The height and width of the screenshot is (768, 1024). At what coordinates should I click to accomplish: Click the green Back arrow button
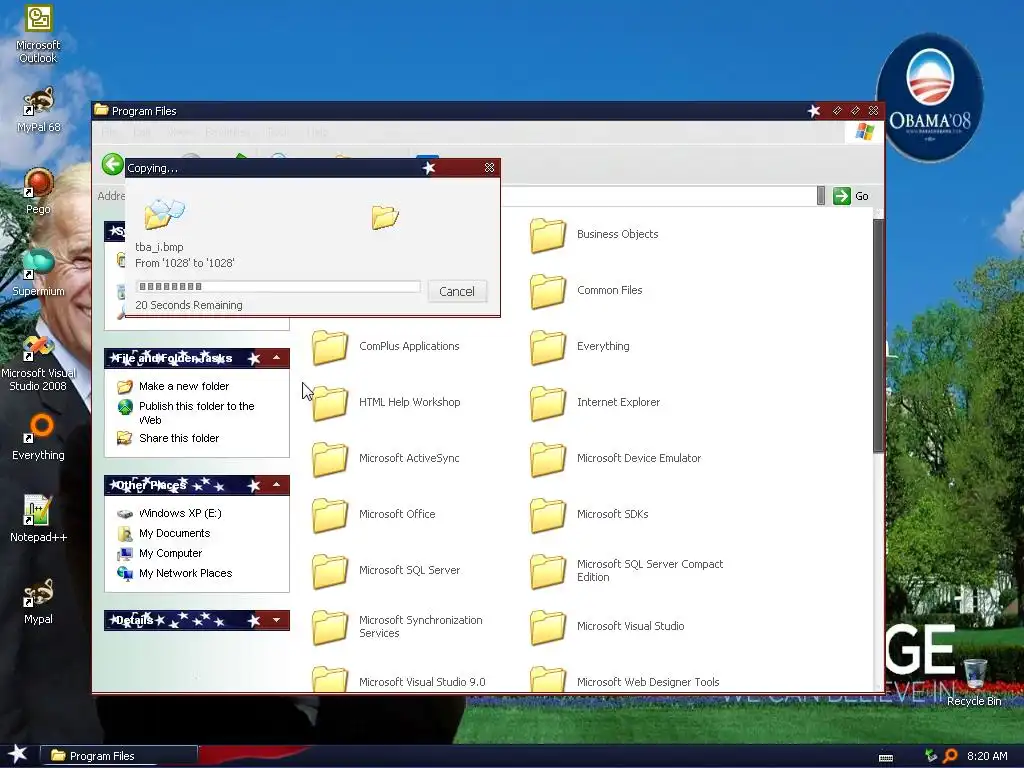pyautogui.click(x=112, y=164)
